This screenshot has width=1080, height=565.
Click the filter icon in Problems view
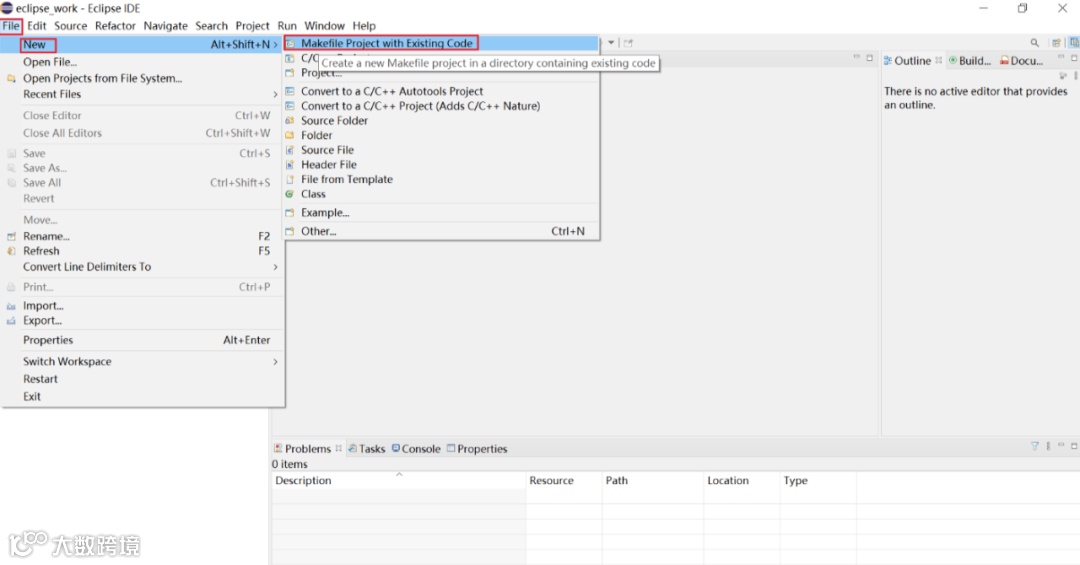point(1035,446)
